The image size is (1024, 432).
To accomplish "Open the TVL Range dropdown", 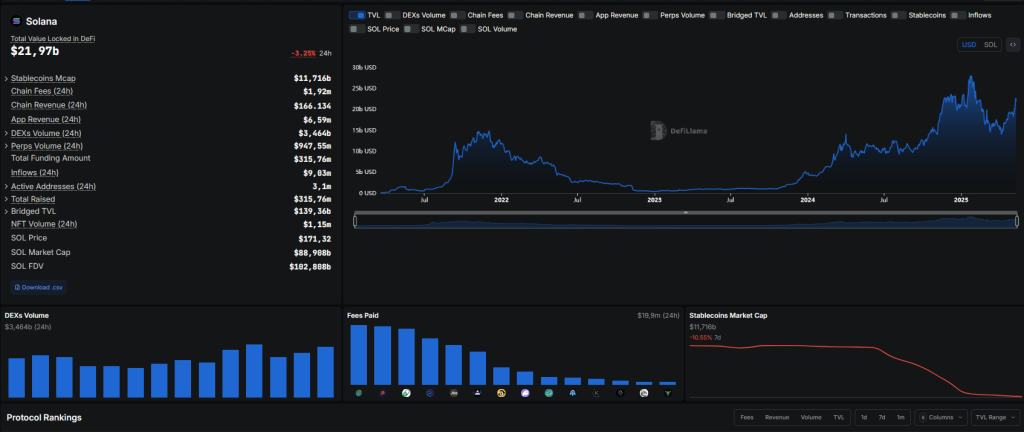I will point(995,417).
